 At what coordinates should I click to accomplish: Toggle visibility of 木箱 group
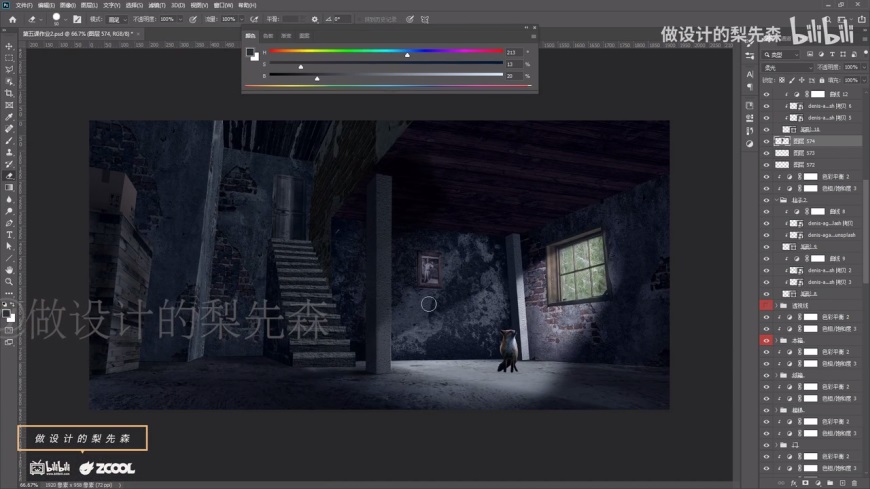(766, 340)
